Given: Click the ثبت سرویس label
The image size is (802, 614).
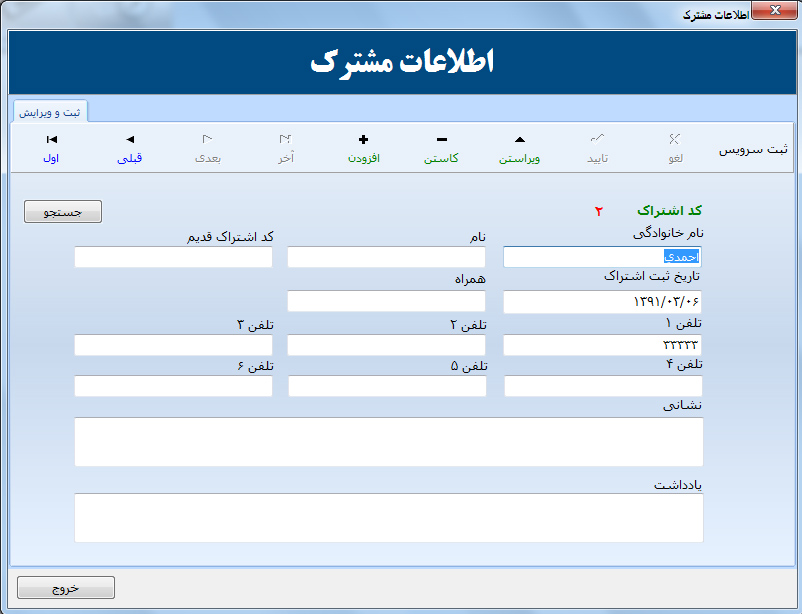Looking at the screenshot, I should coord(753,149).
